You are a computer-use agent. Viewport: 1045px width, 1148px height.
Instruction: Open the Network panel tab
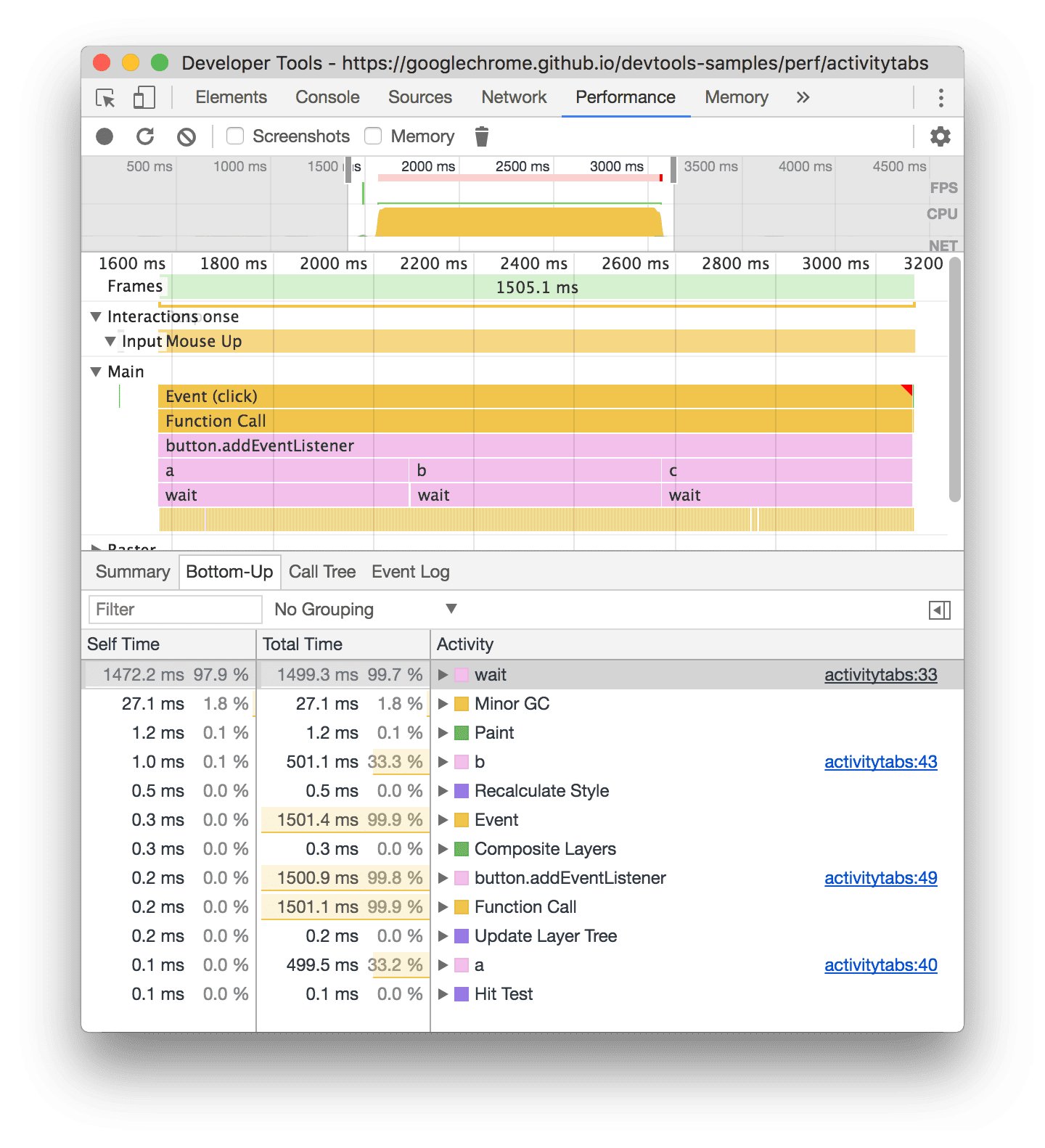(514, 98)
